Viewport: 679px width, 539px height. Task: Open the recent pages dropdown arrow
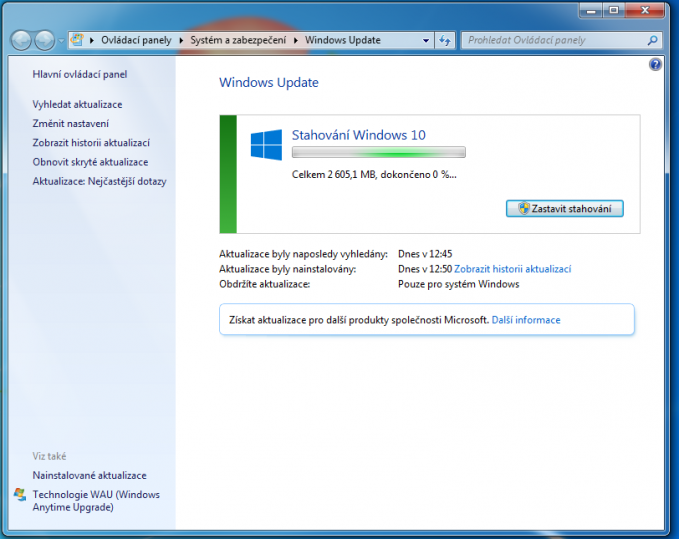(61, 41)
